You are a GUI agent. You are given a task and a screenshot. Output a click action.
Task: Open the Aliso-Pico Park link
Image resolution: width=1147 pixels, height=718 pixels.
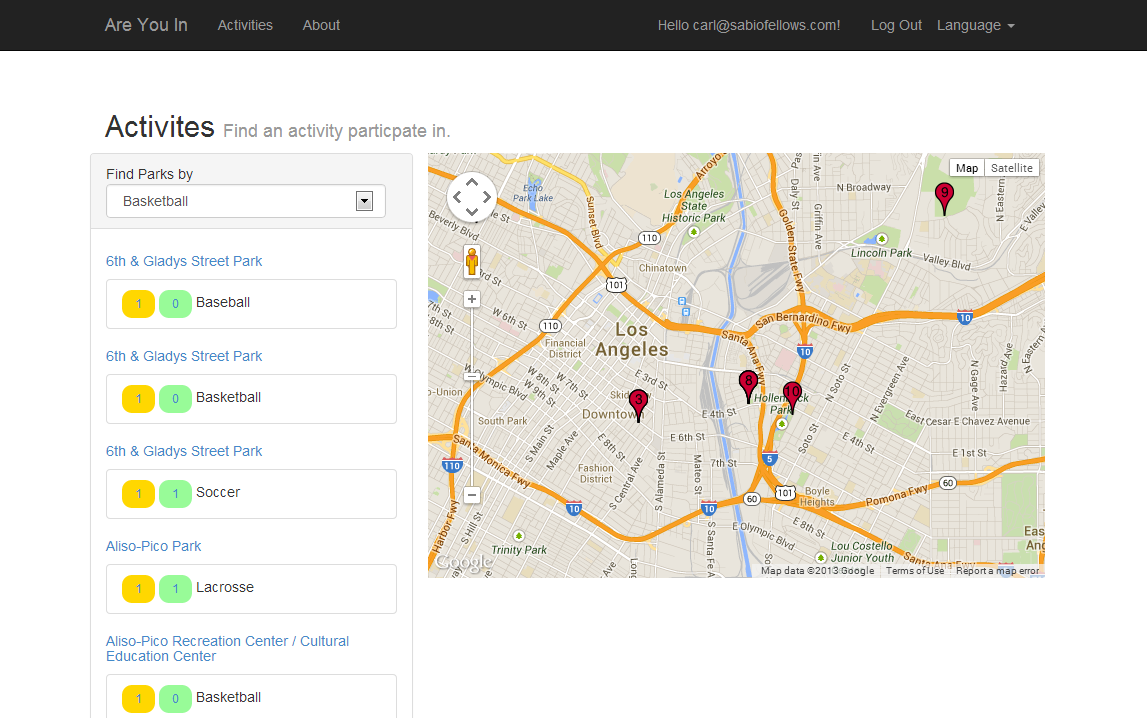pyautogui.click(x=154, y=546)
